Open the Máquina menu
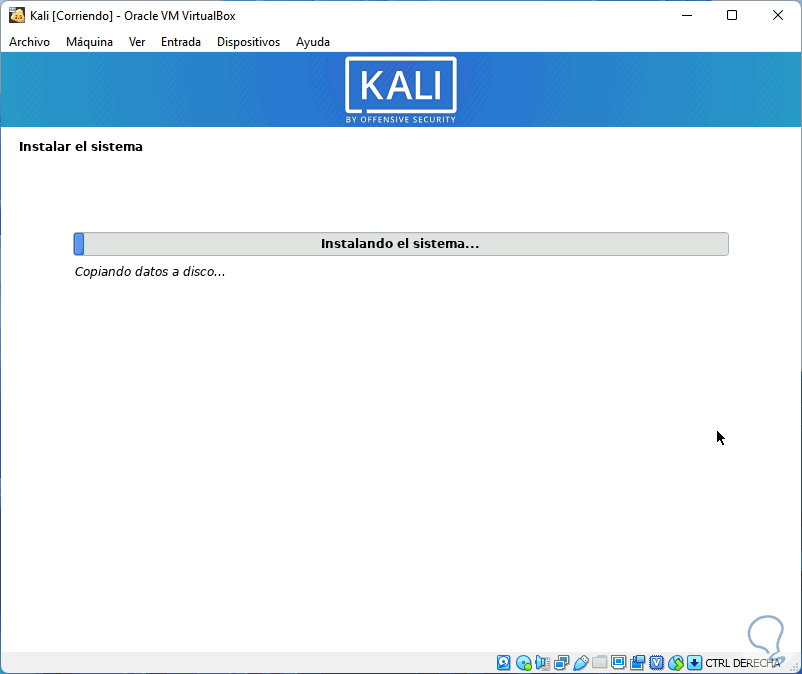 tap(89, 42)
